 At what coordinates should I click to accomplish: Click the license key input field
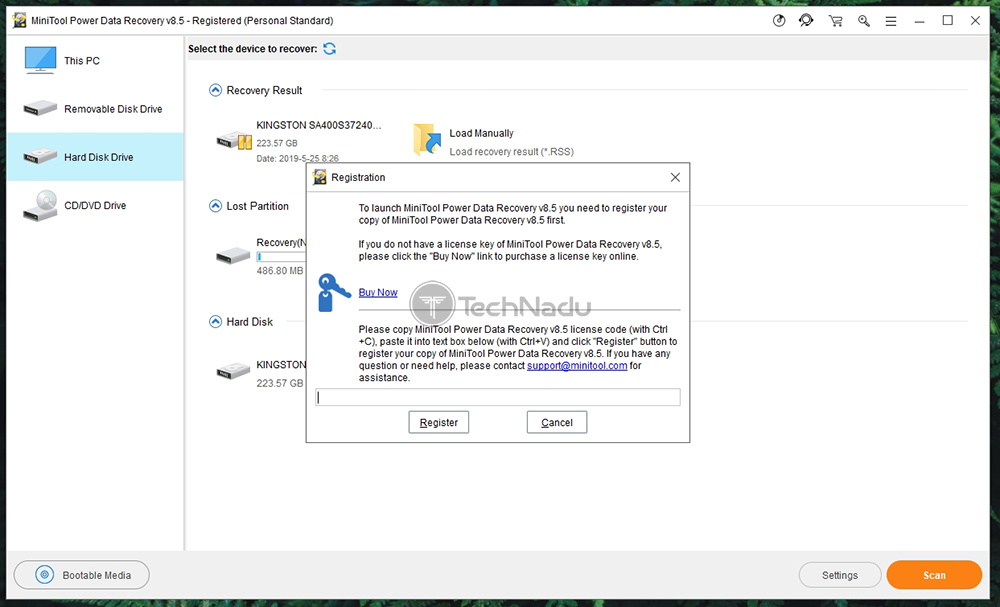497,396
